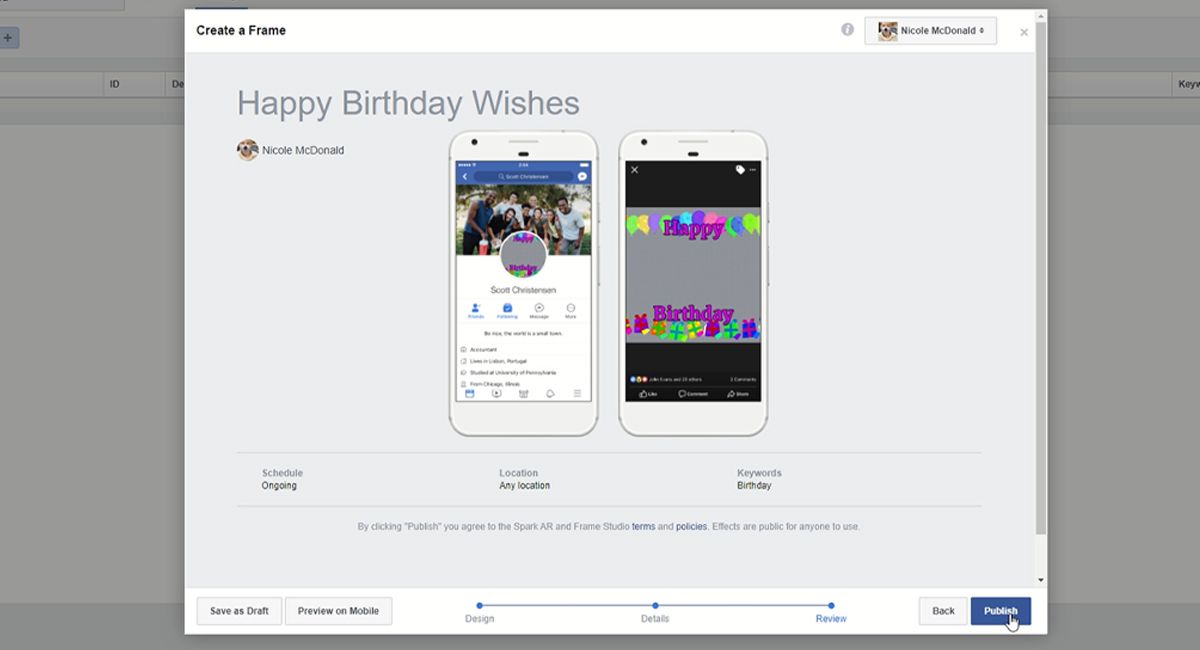
Task: Click the Schedule Ongoing value
Action: (x=279, y=486)
